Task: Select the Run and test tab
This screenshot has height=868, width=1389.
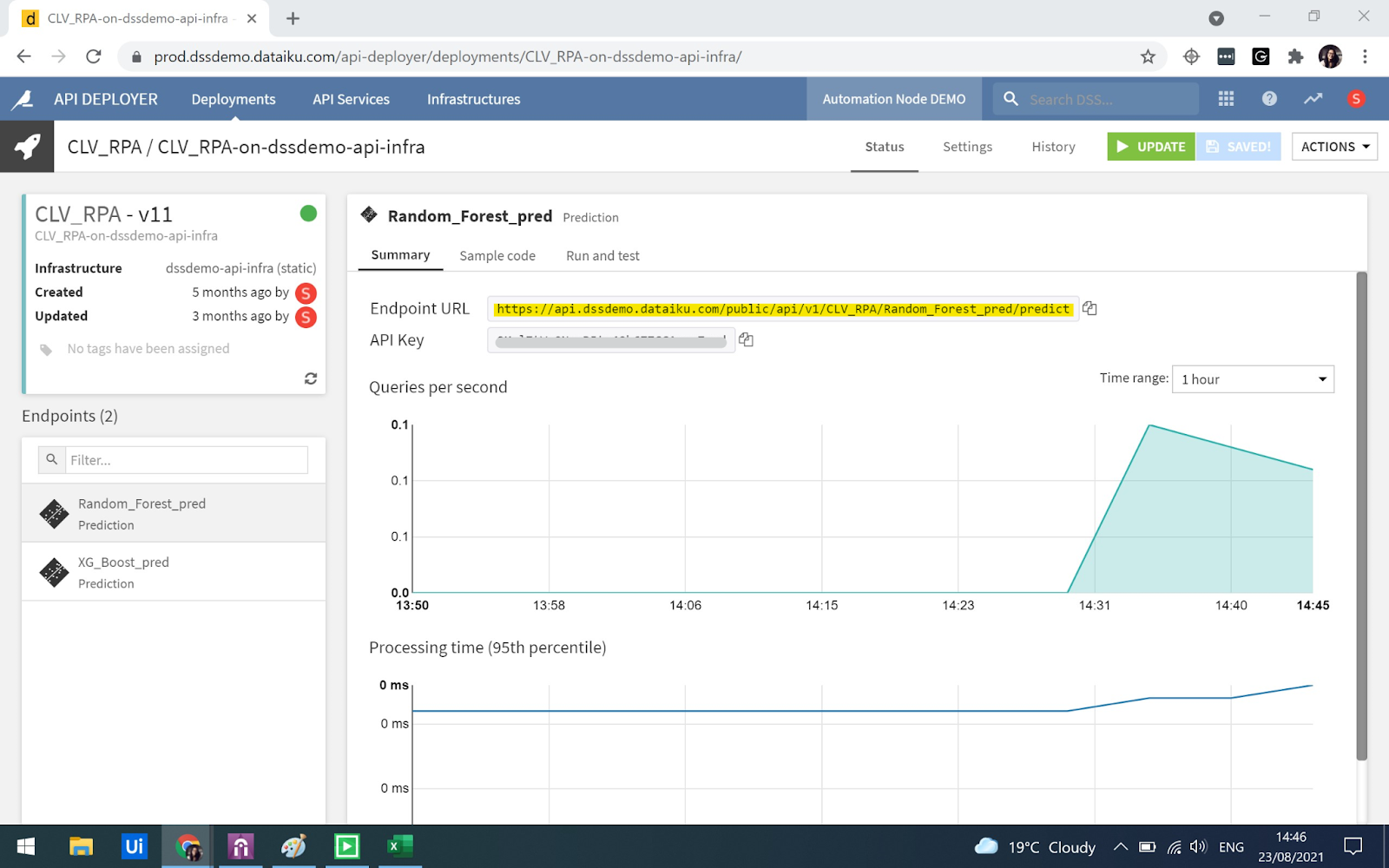Action: [602, 256]
